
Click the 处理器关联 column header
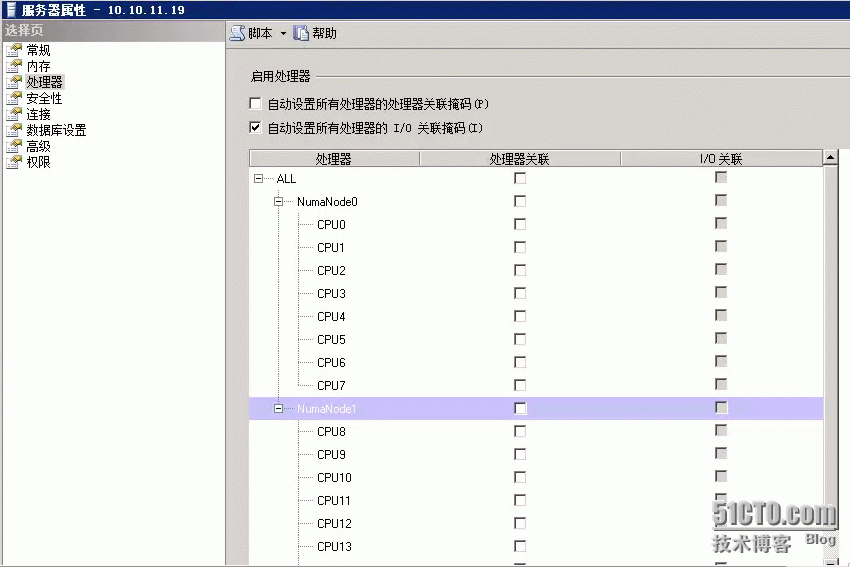pyautogui.click(x=520, y=159)
